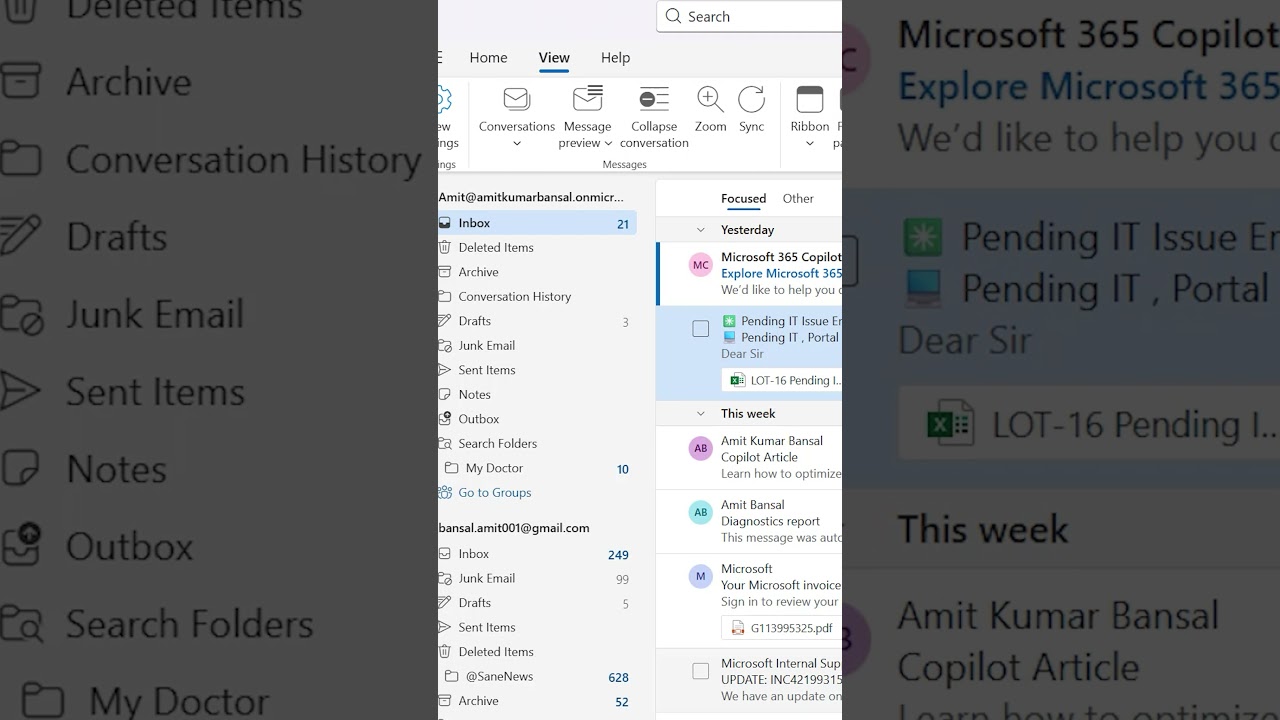Click the My Doctor folder icon
Image resolution: width=1280 pixels, height=720 pixels.
point(451,468)
